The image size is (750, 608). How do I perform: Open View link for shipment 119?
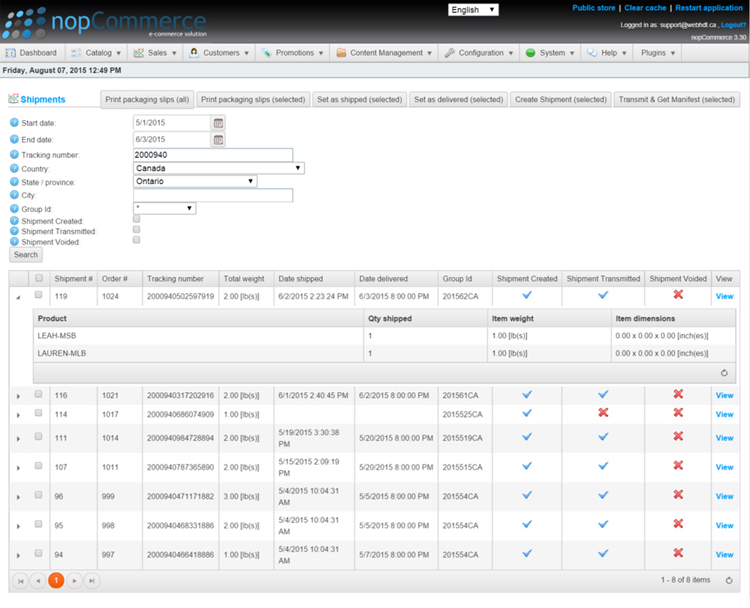tap(724, 296)
